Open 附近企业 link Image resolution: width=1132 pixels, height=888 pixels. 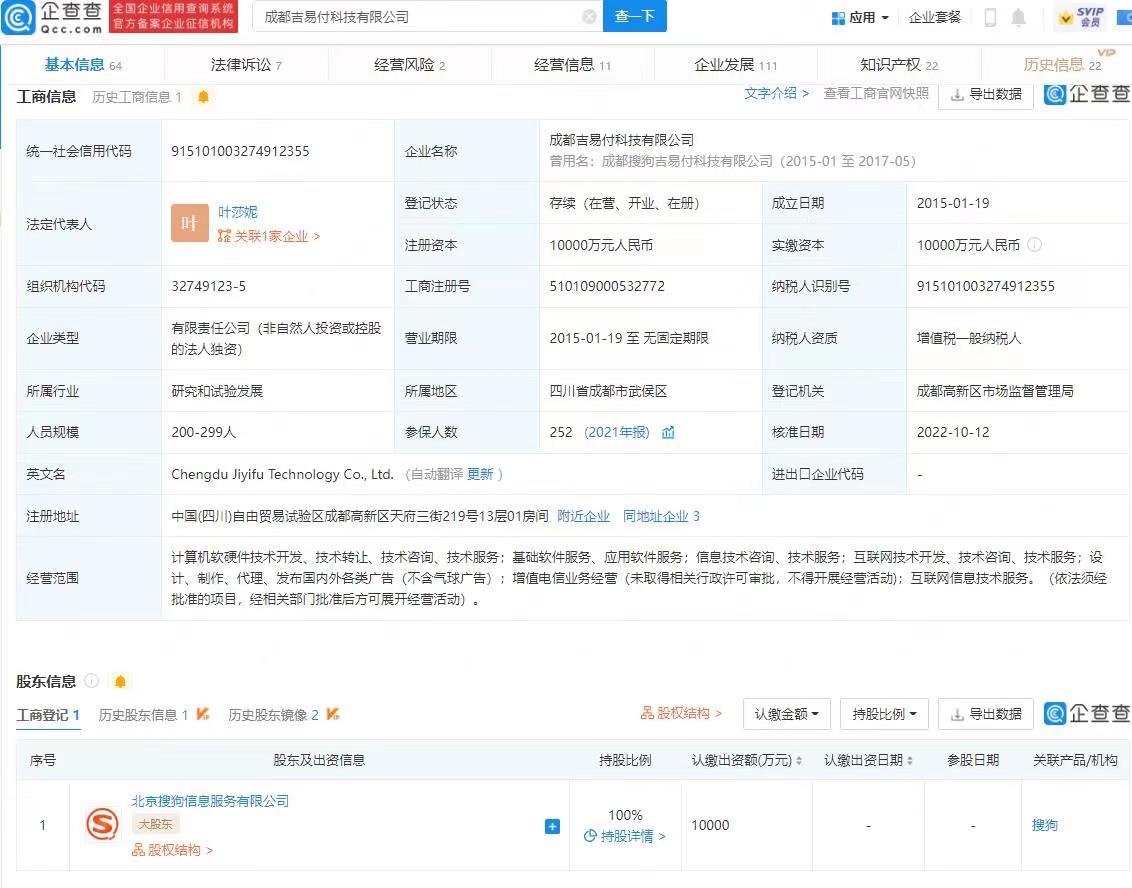[x=583, y=515]
